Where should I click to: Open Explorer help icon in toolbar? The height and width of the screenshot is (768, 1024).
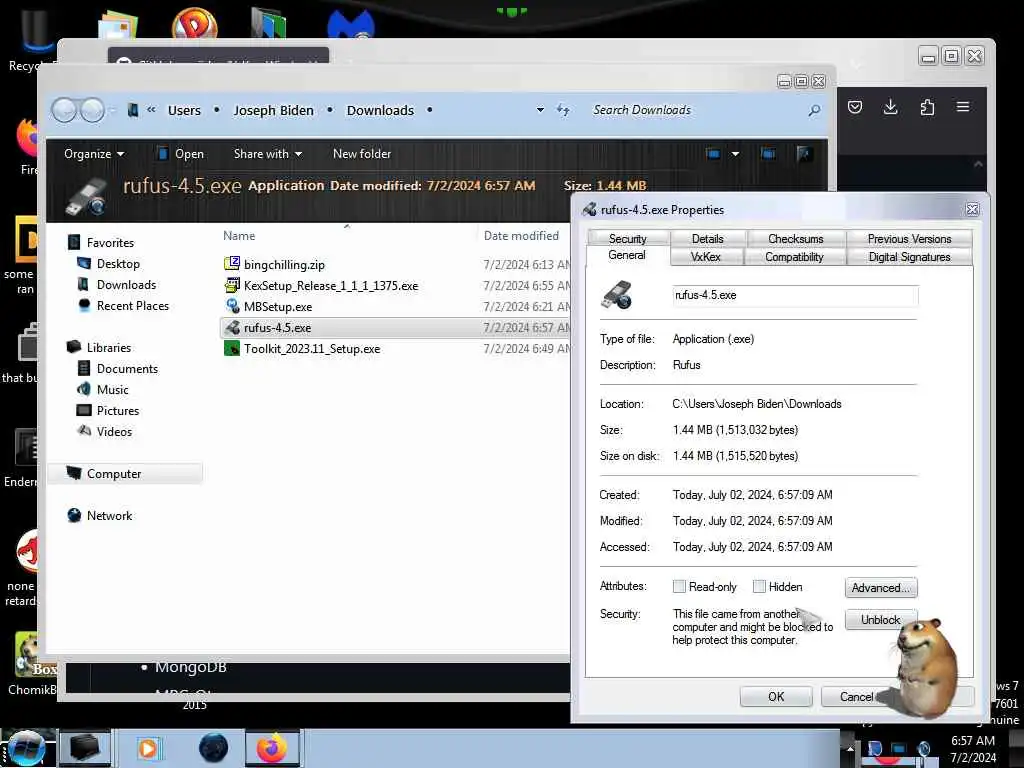coord(804,154)
